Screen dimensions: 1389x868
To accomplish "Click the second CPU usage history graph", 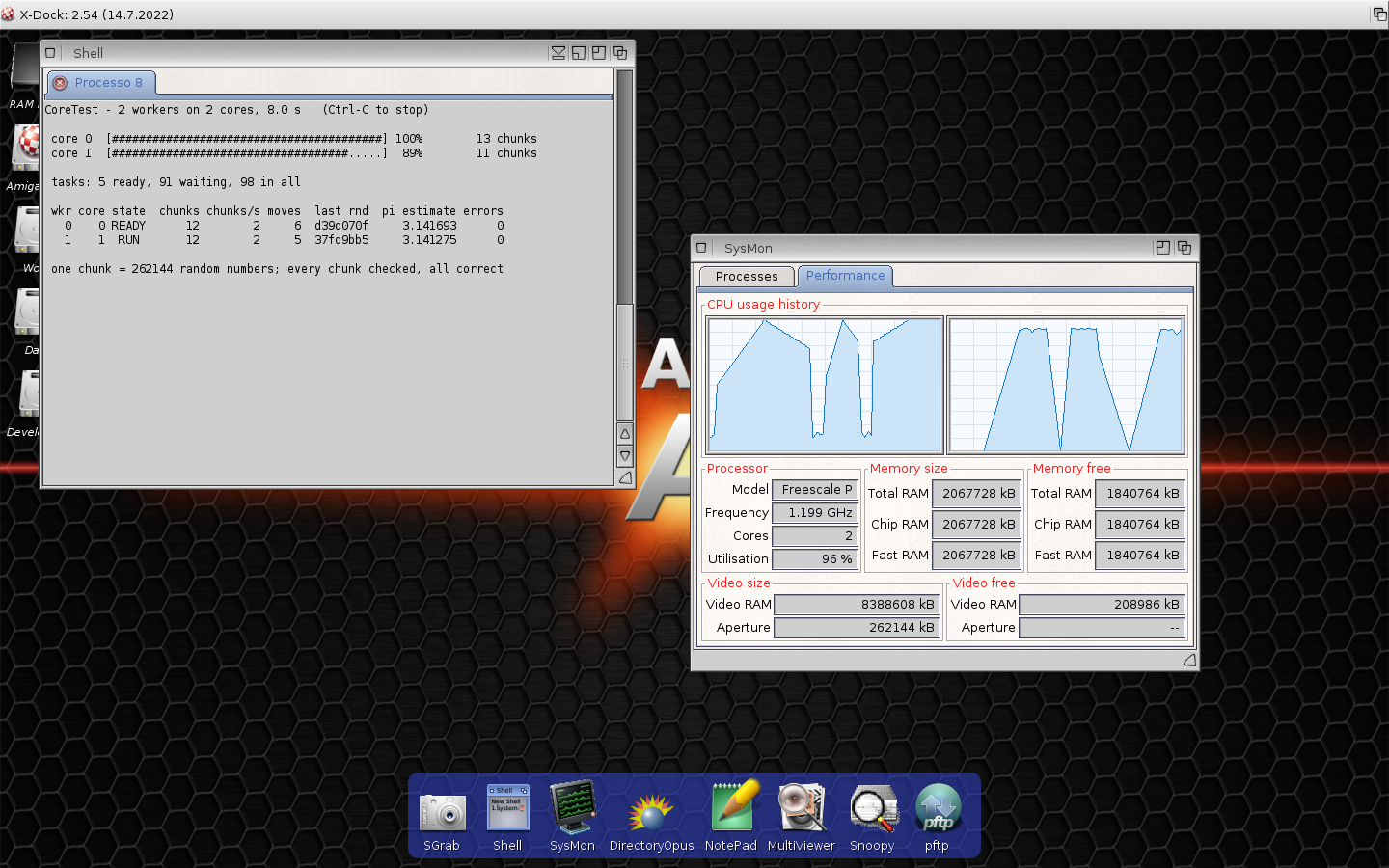I will click(1066, 385).
